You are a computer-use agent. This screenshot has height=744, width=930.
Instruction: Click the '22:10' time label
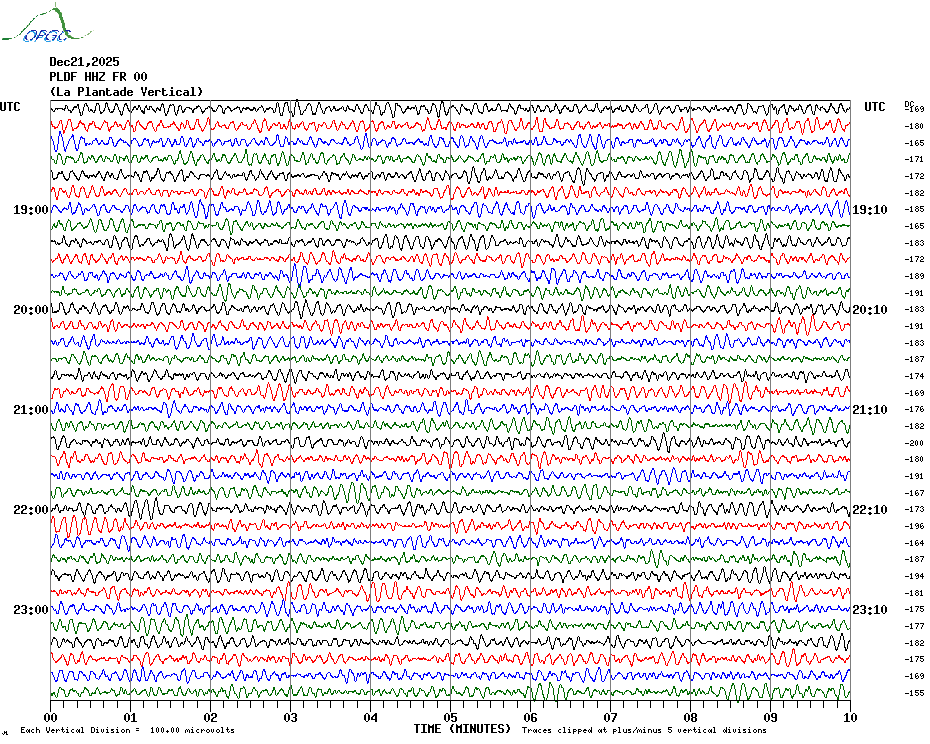(870, 510)
